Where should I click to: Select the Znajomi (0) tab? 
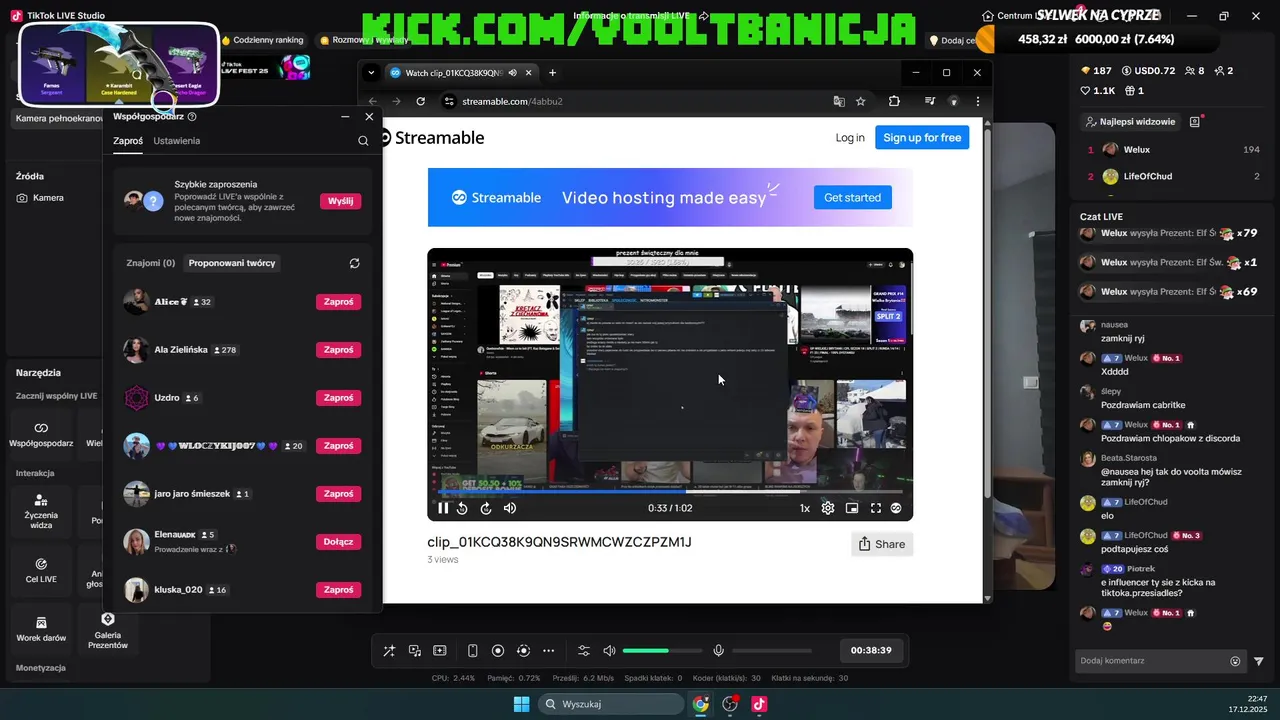151,263
